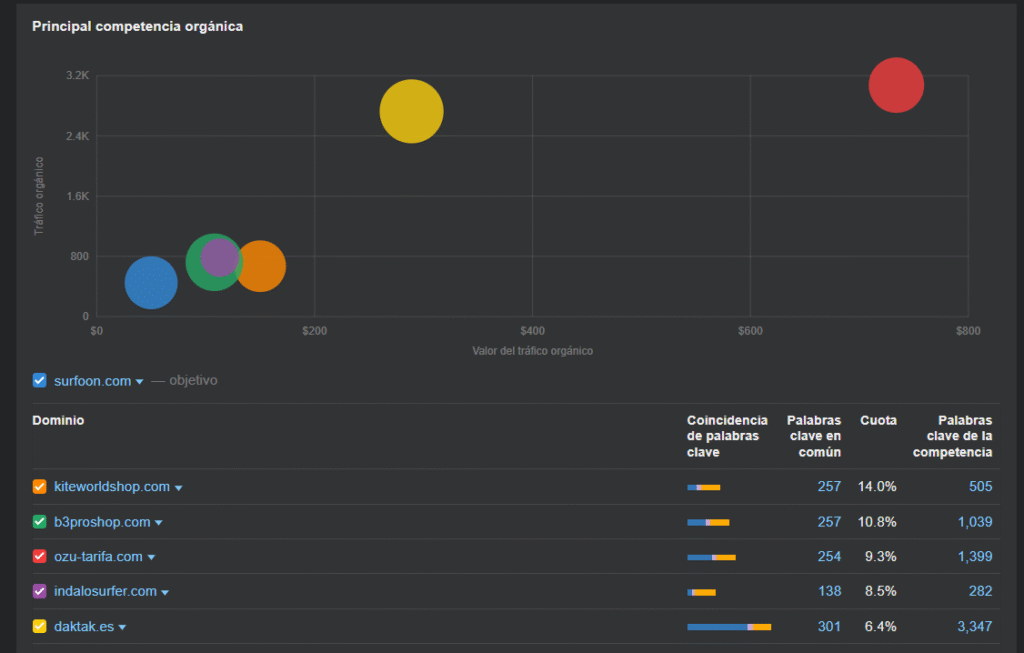Click the yellow bubble in the chart
Screen dimensions: 1024x653
(x=411, y=111)
